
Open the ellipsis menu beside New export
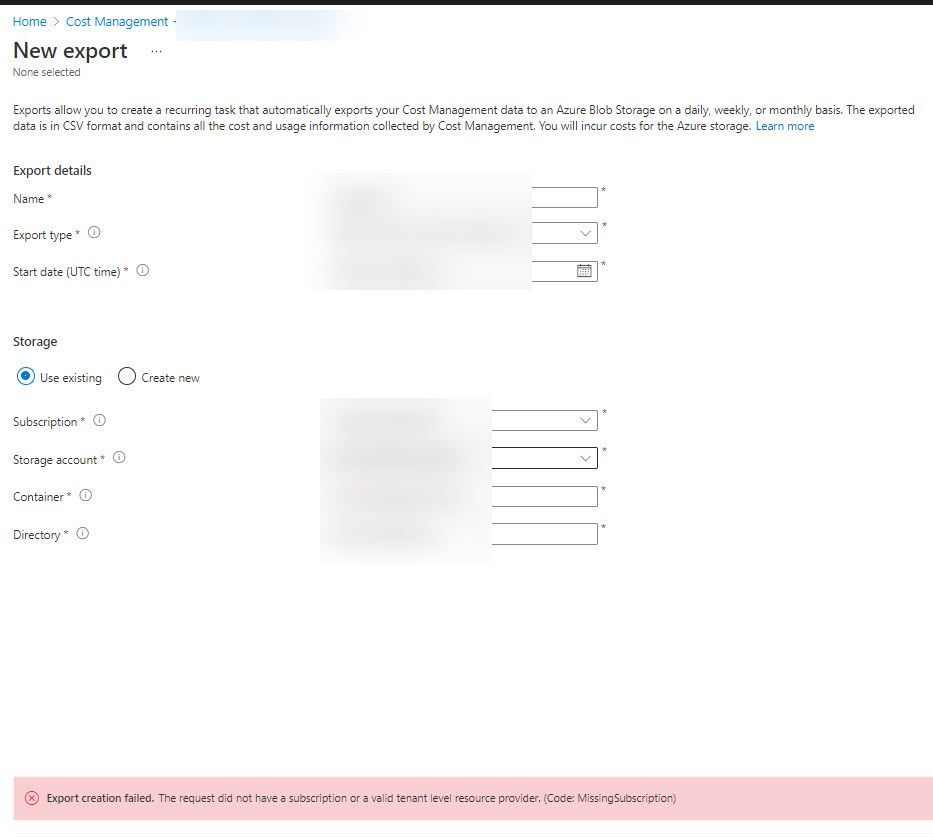(x=156, y=52)
